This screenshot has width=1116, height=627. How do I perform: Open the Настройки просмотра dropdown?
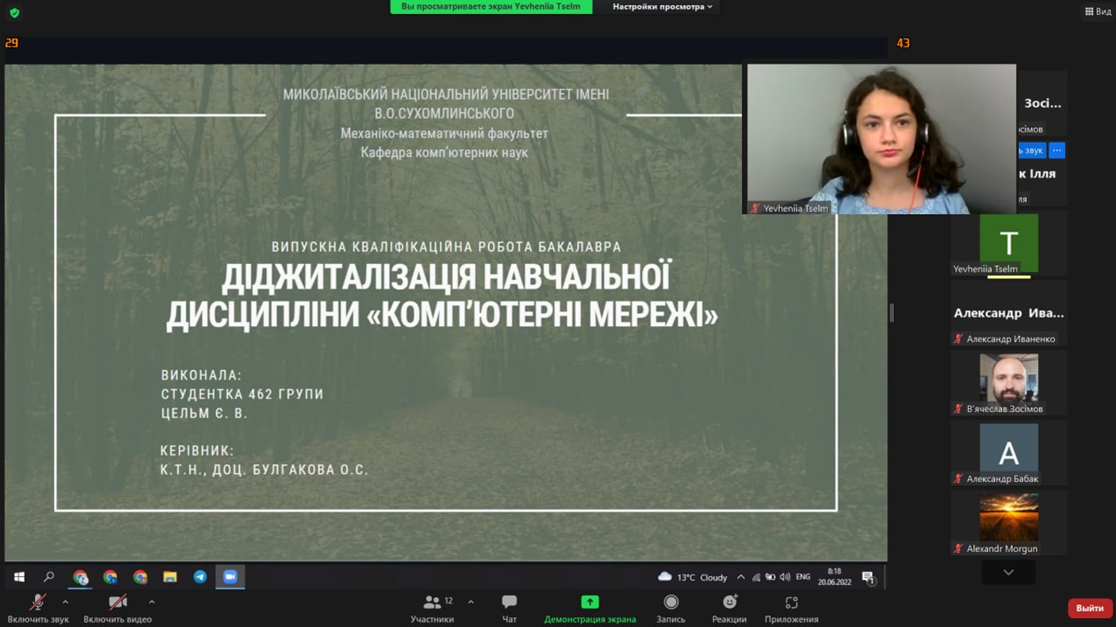662,7
